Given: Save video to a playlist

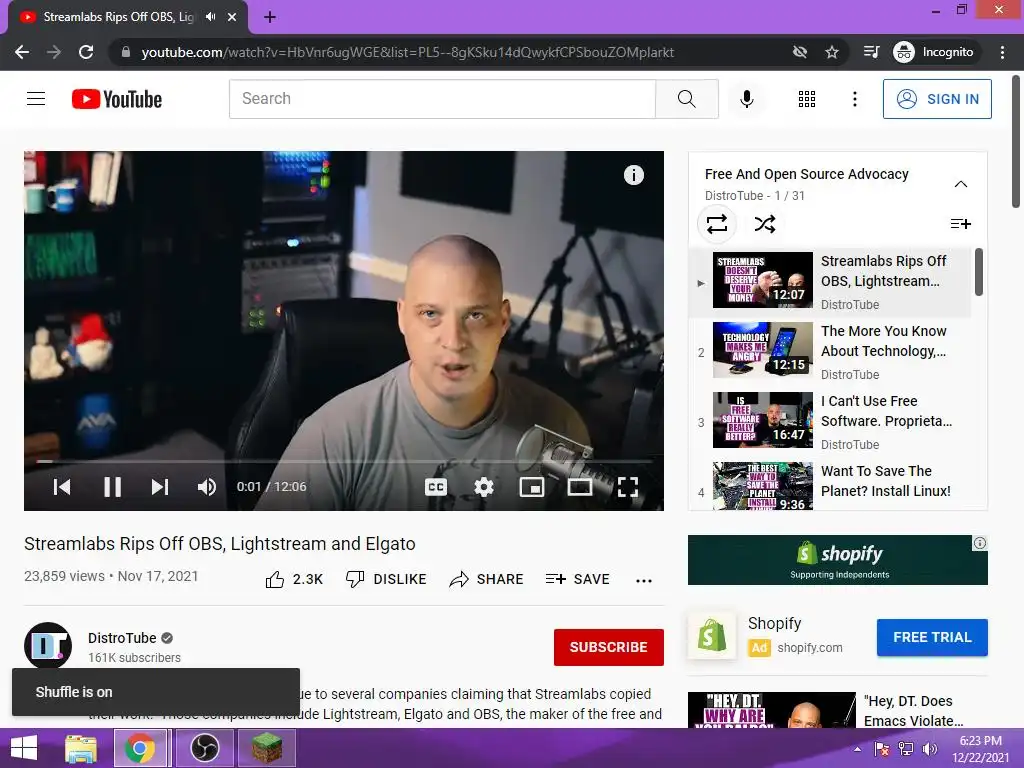Looking at the screenshot, I should pos(577,579).
